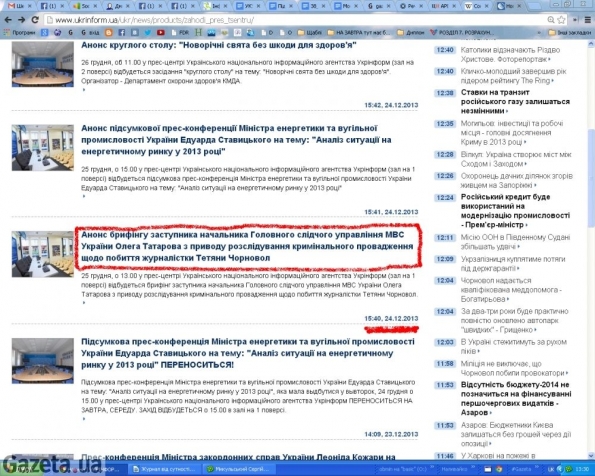Click the conference hall thumbnail beside Stavytskyi announcement
The height and width of the screenshot is (476, 595).
point(42,148)
